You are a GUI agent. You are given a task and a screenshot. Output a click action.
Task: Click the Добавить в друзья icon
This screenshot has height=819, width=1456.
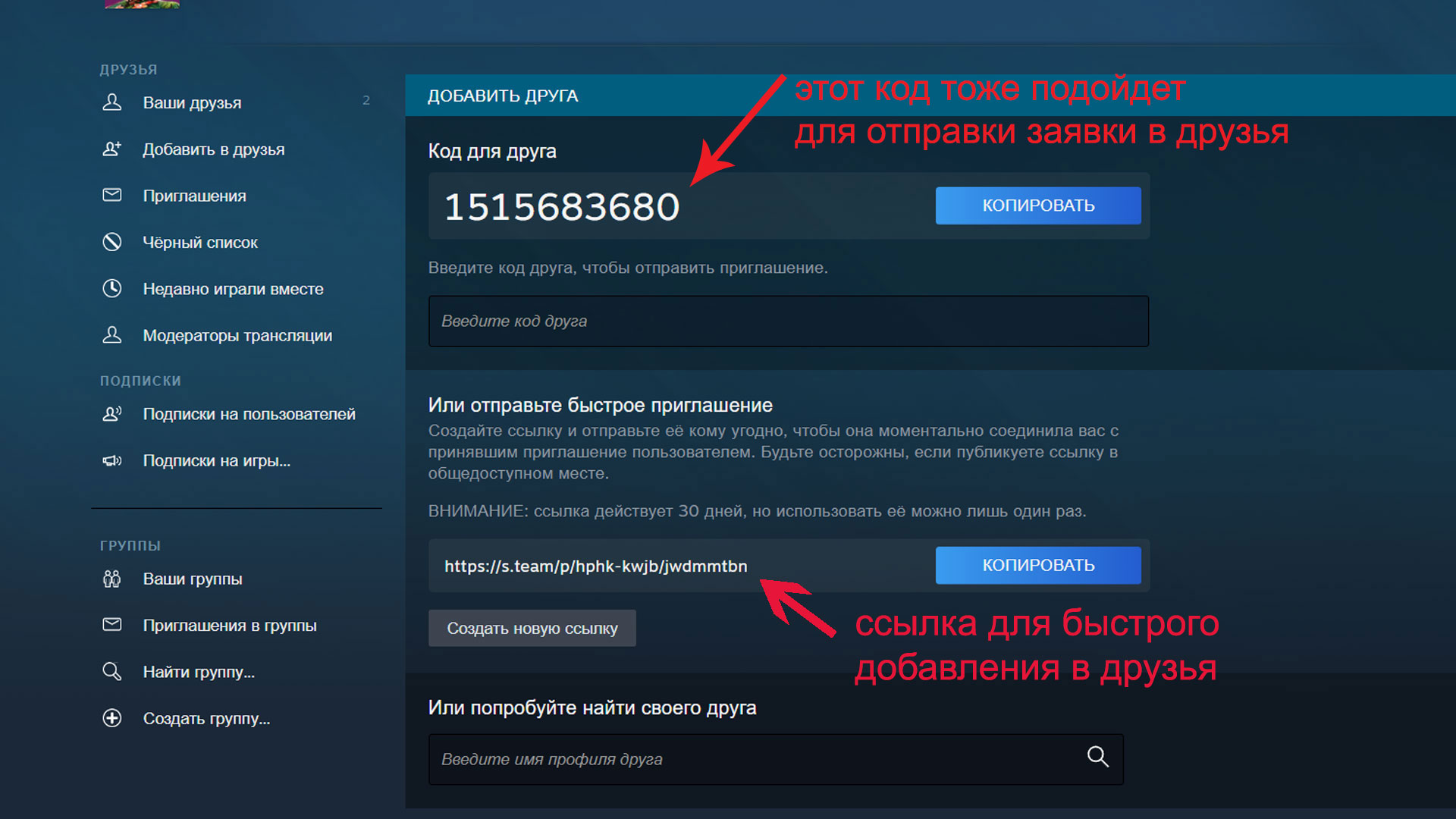click(112, 149)
